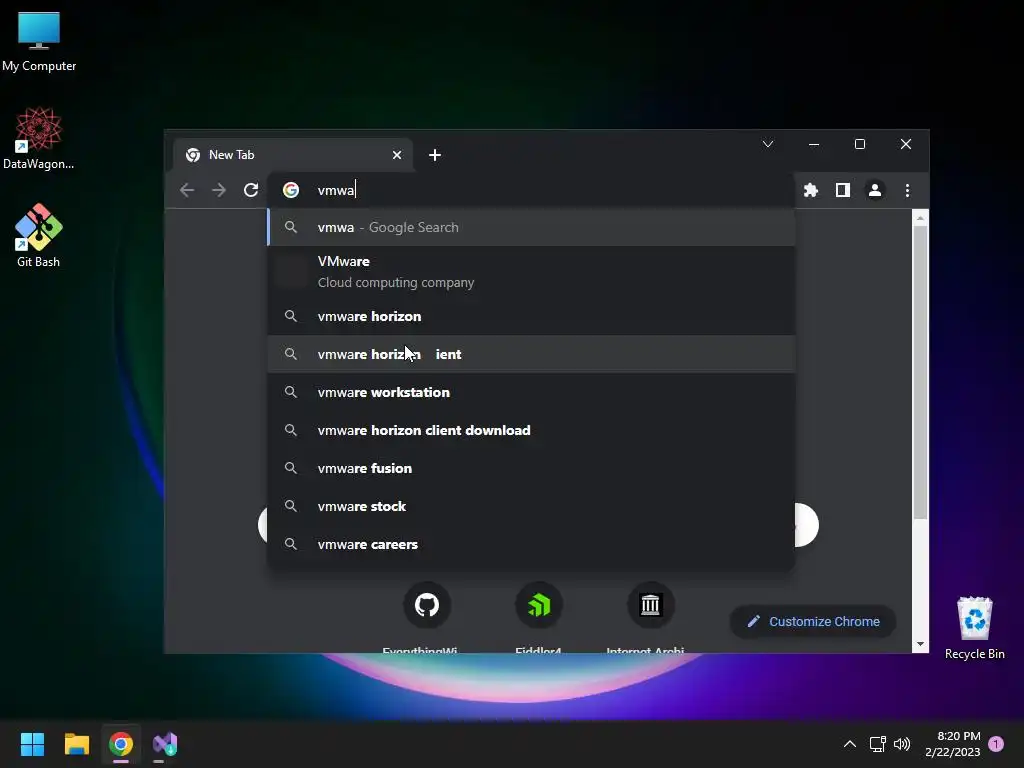Open the Recycle Bin desktop icon

click(974, 628)
